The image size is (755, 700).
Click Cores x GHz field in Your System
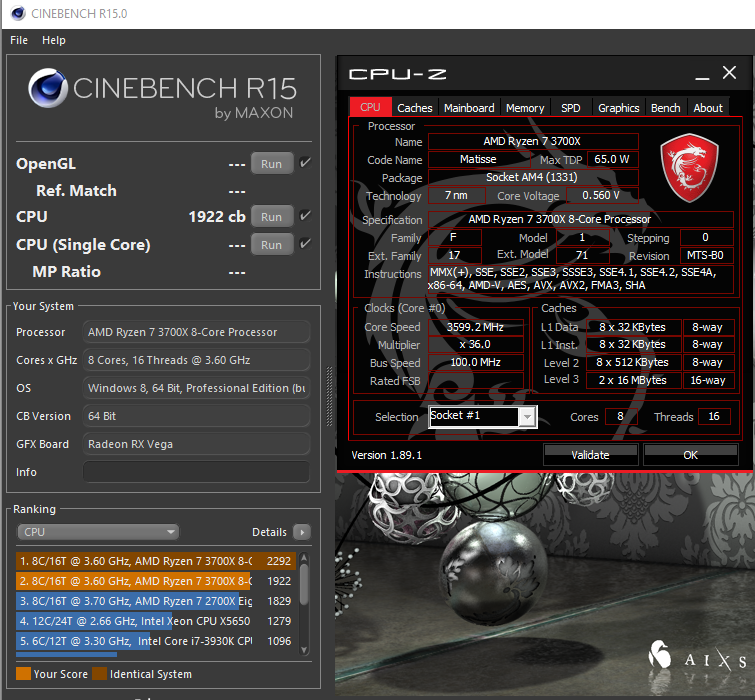pyautogui.click(x=196, y=360)
